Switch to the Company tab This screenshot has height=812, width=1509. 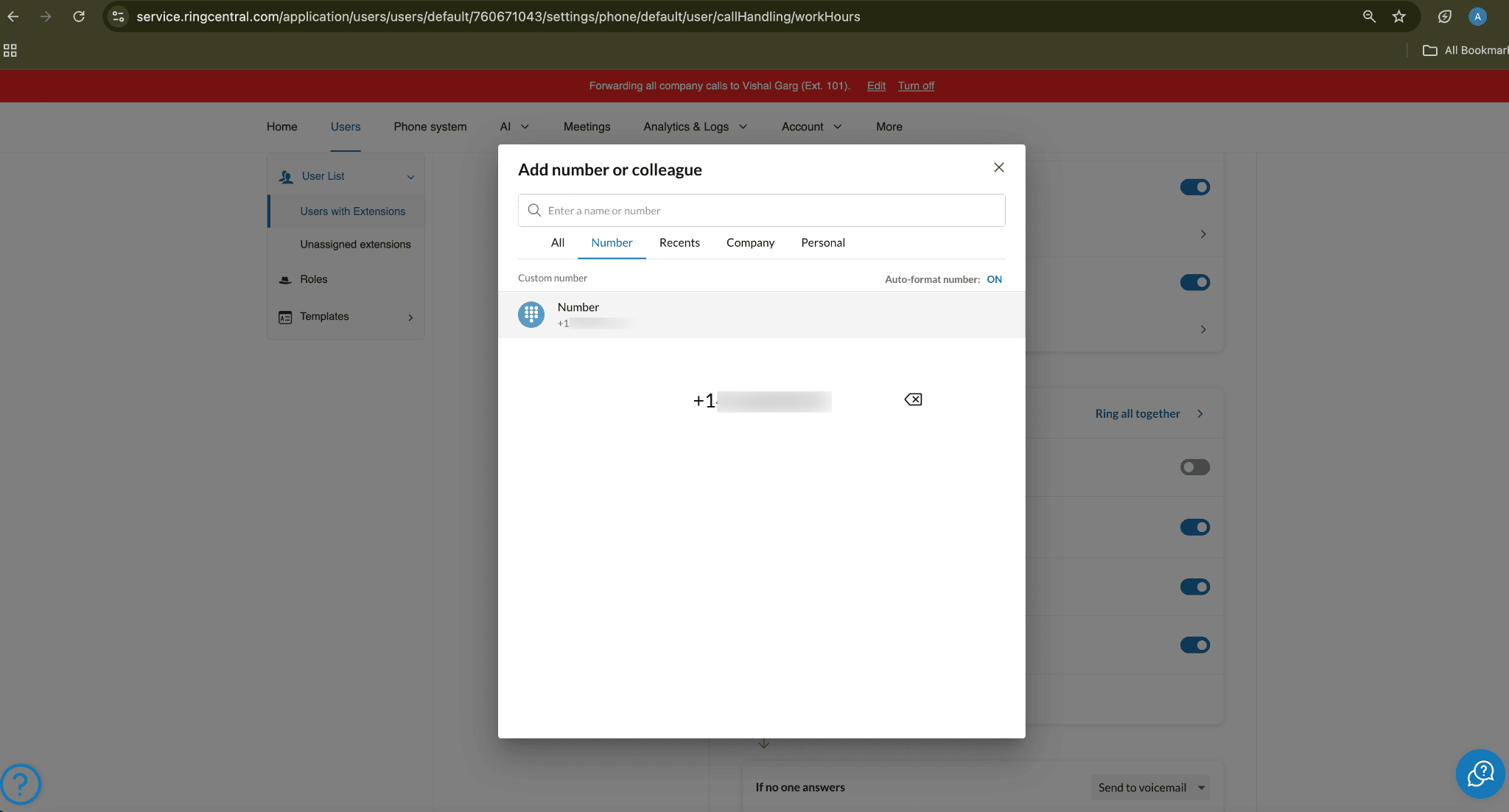(750, 243)
